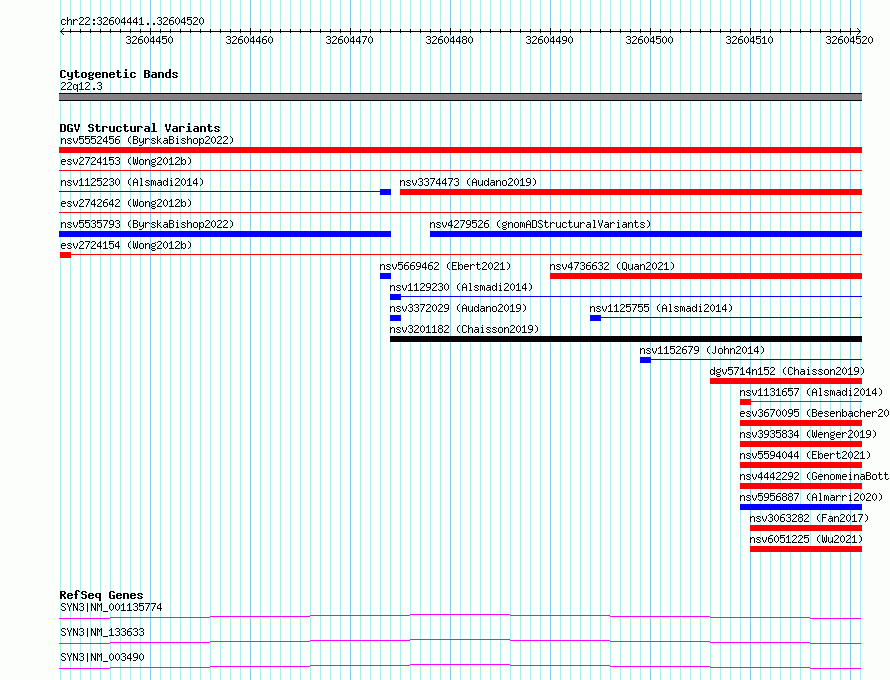Click the RefSeq Genes track title
This screenshot has width=890, height=680.
coord(101,595)
